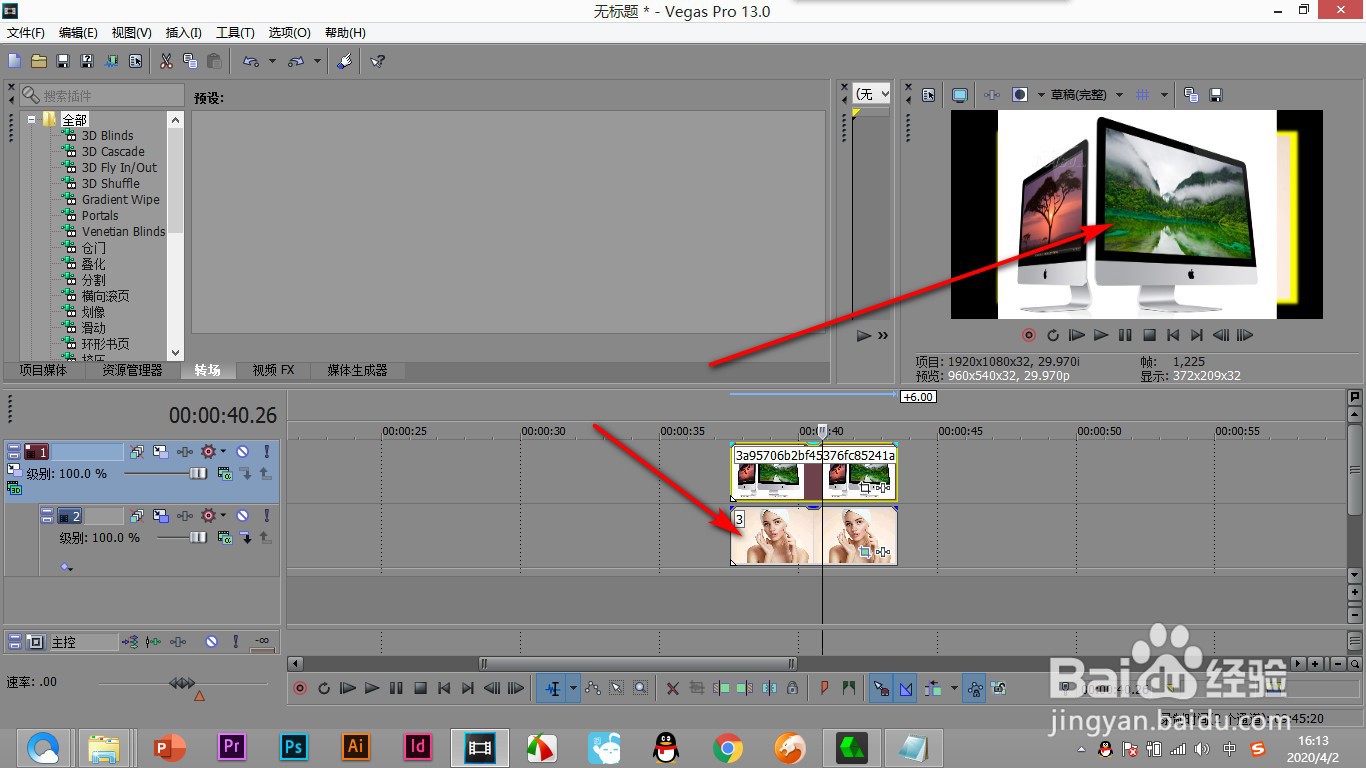Open the 文件(F) menu
The width and height of the screenshot is (1366, 768).
pos(26,33)
